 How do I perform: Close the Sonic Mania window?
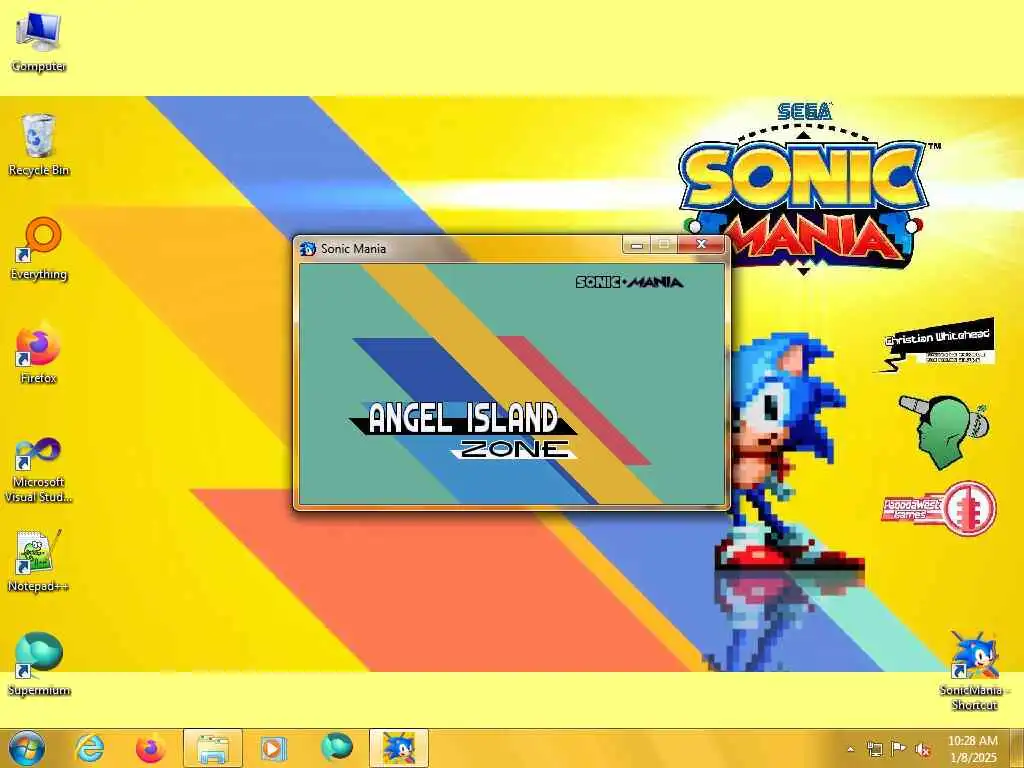point(701,245)
